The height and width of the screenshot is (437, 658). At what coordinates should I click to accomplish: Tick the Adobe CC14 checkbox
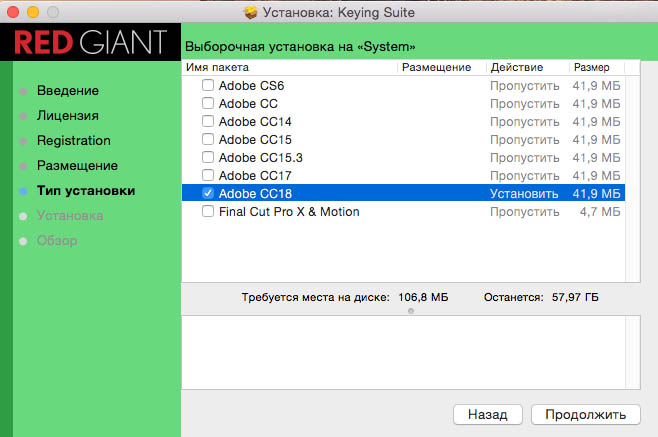click(208, 121)
